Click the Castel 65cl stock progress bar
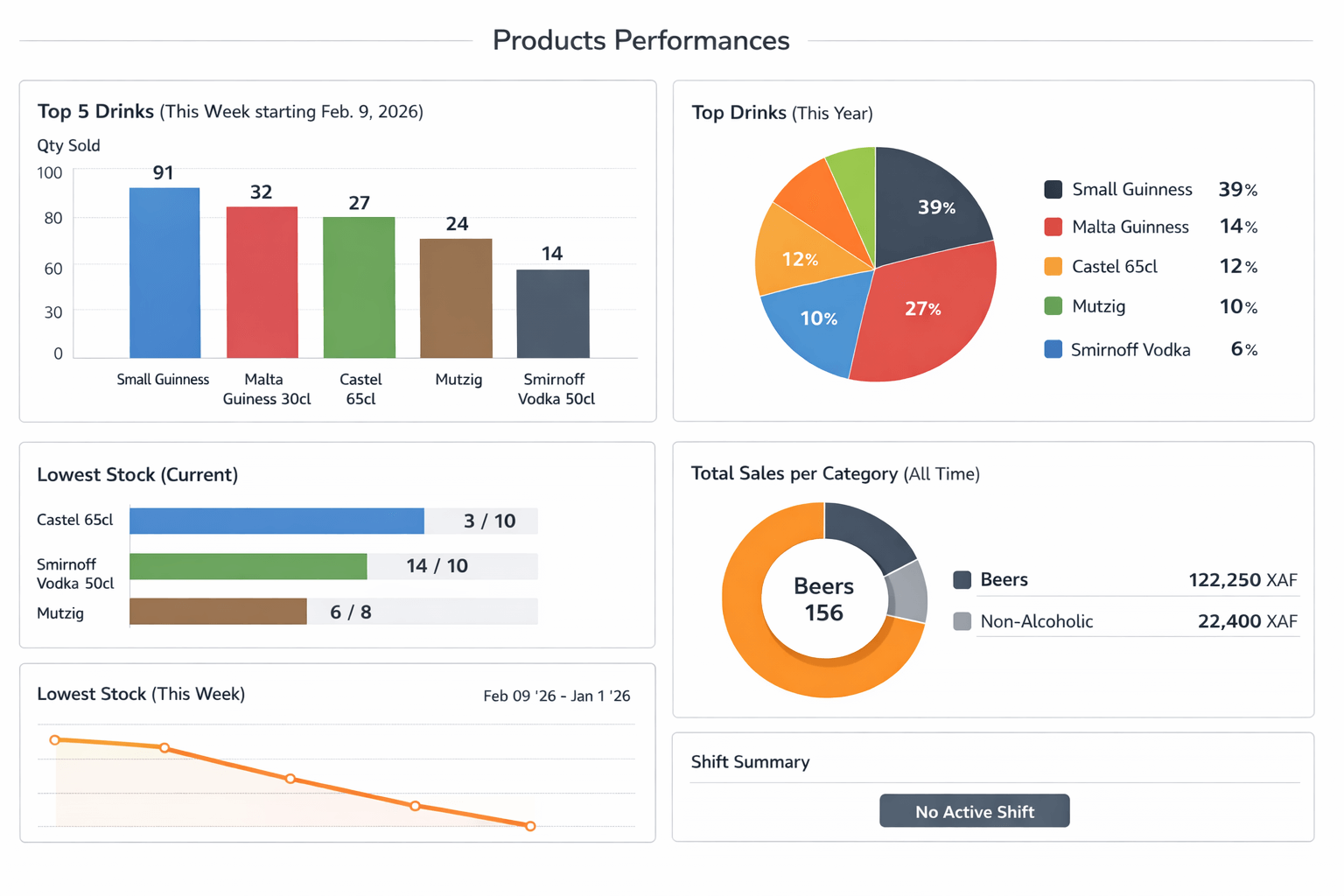This screenshot has height=896, width=1344. tap(276, 520)
